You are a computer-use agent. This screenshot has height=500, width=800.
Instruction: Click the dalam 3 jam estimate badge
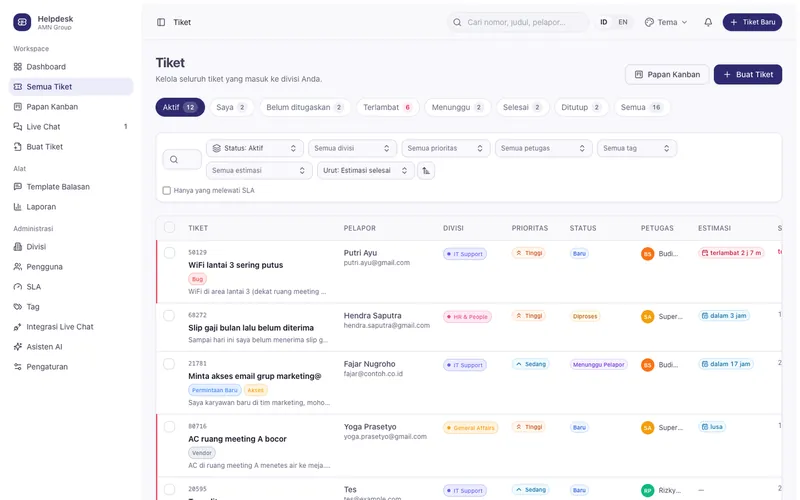point(723,316)
